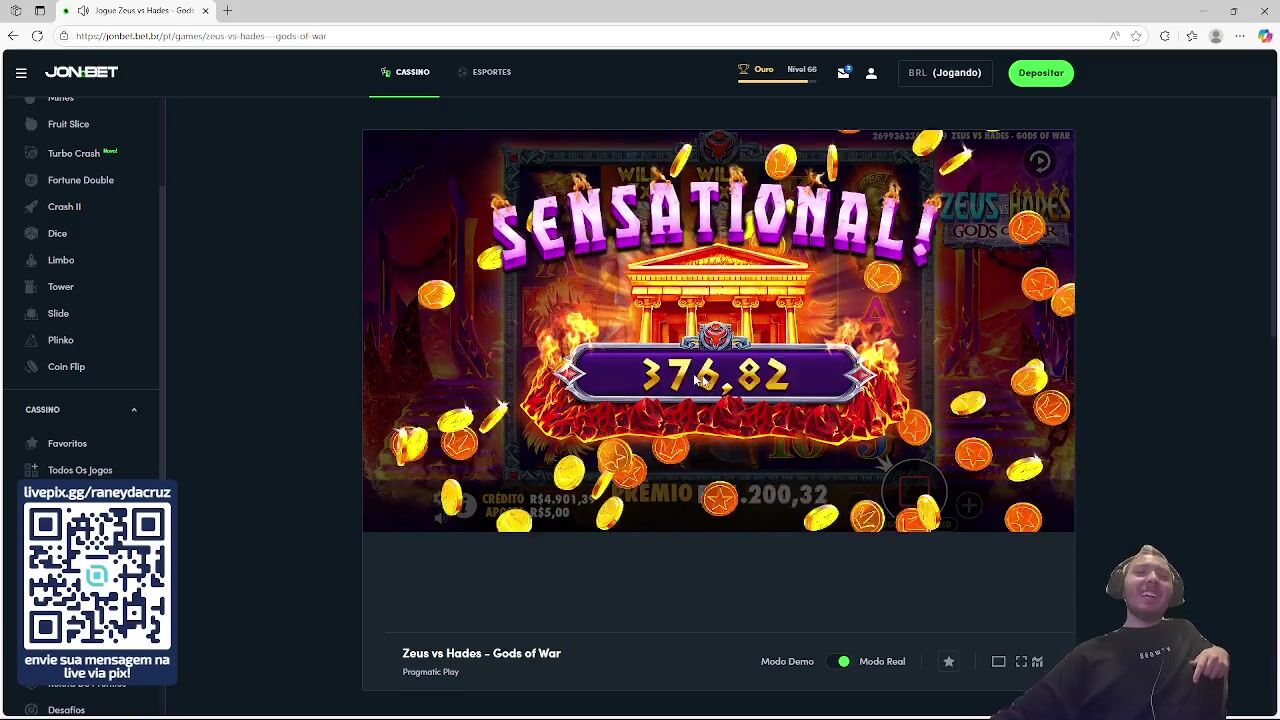The image size is (1280, 720).
Task: Open Todos Os Jogos in the sidebar
Action: 80,470
